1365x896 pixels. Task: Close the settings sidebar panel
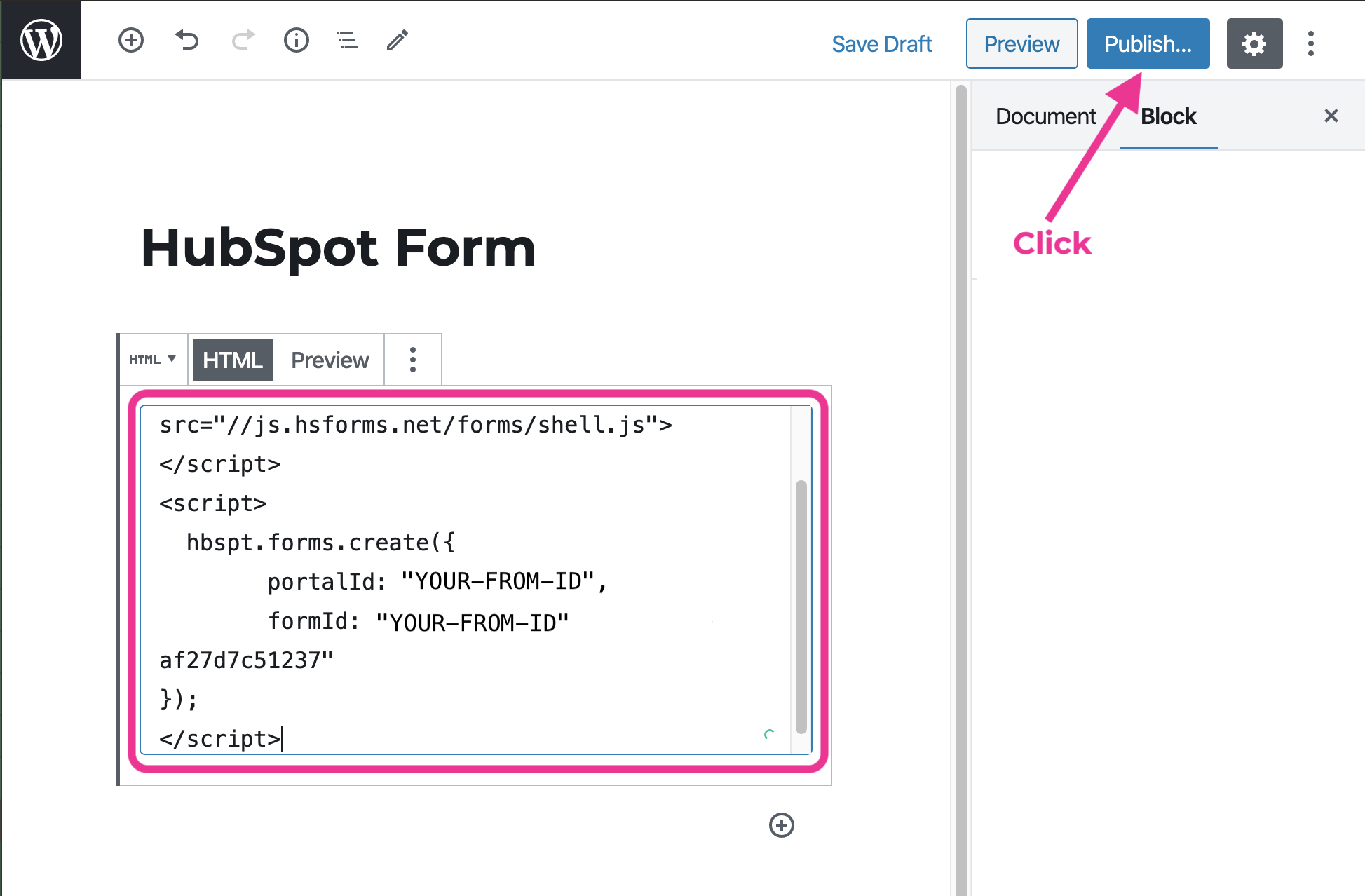(x=1331, y=116)
